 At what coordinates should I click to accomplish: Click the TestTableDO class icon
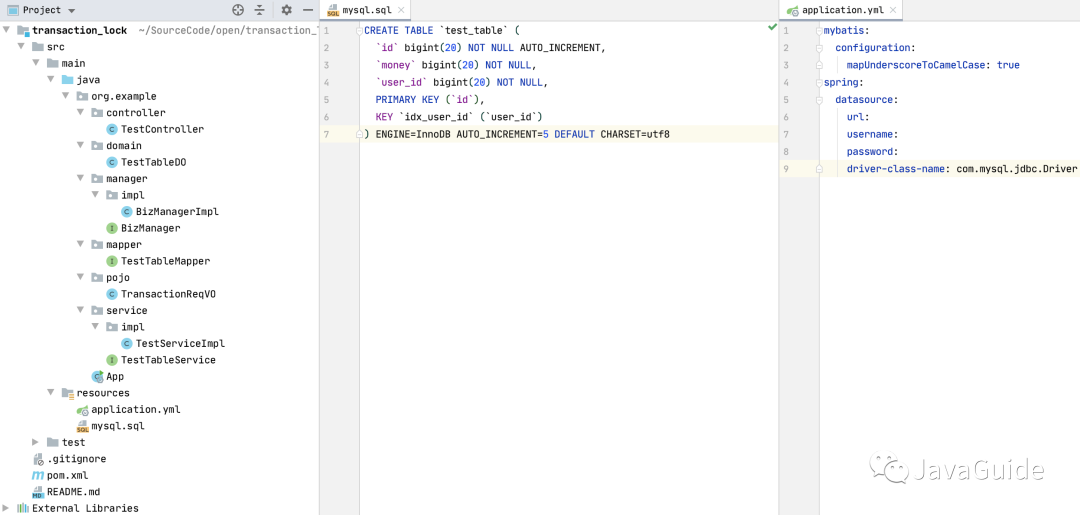112,162
